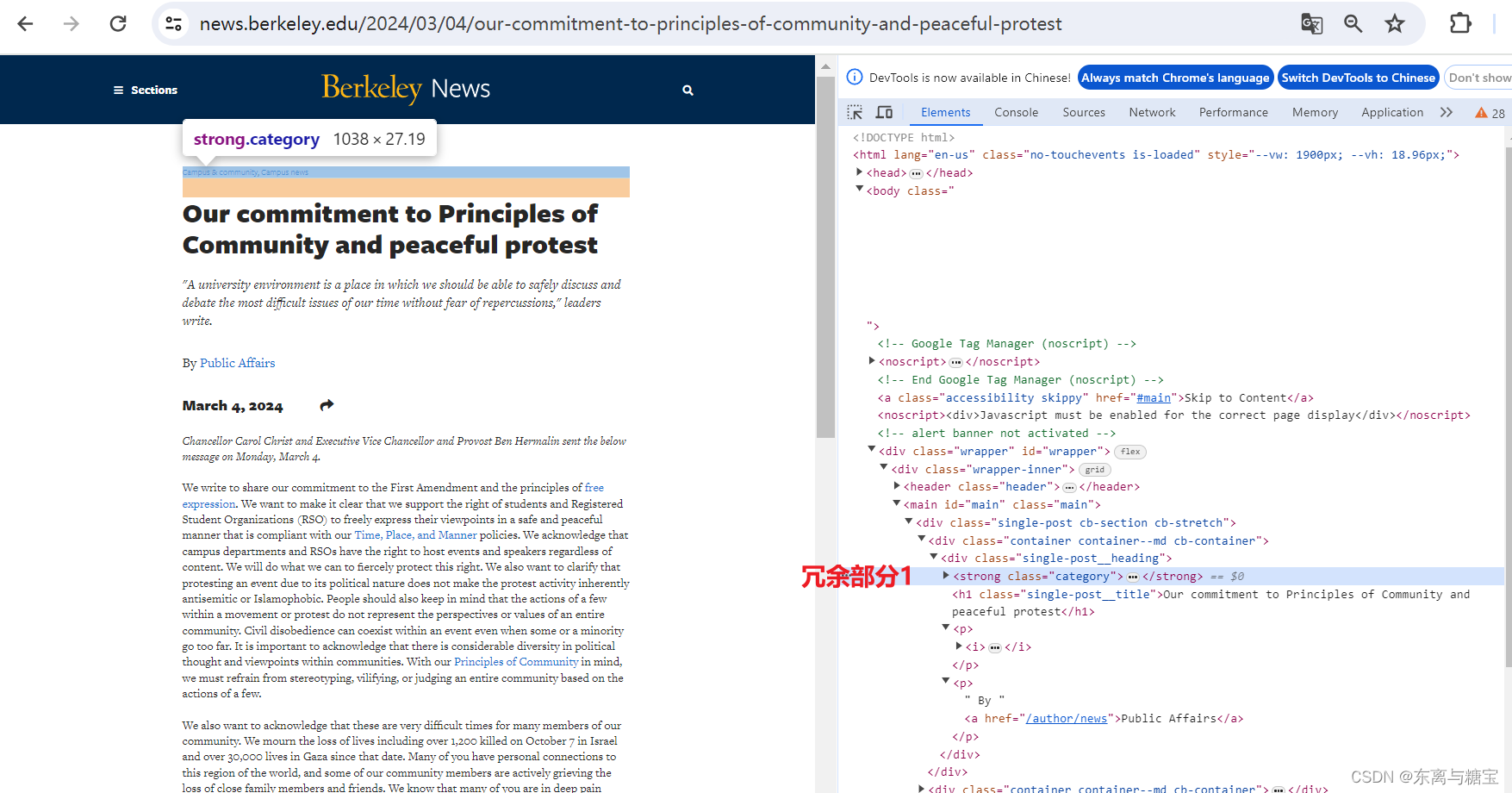Activate DevTools inspect element picker
This screenshot has width=1512, height=793.
pyautogui.click(x=855, y=112)
